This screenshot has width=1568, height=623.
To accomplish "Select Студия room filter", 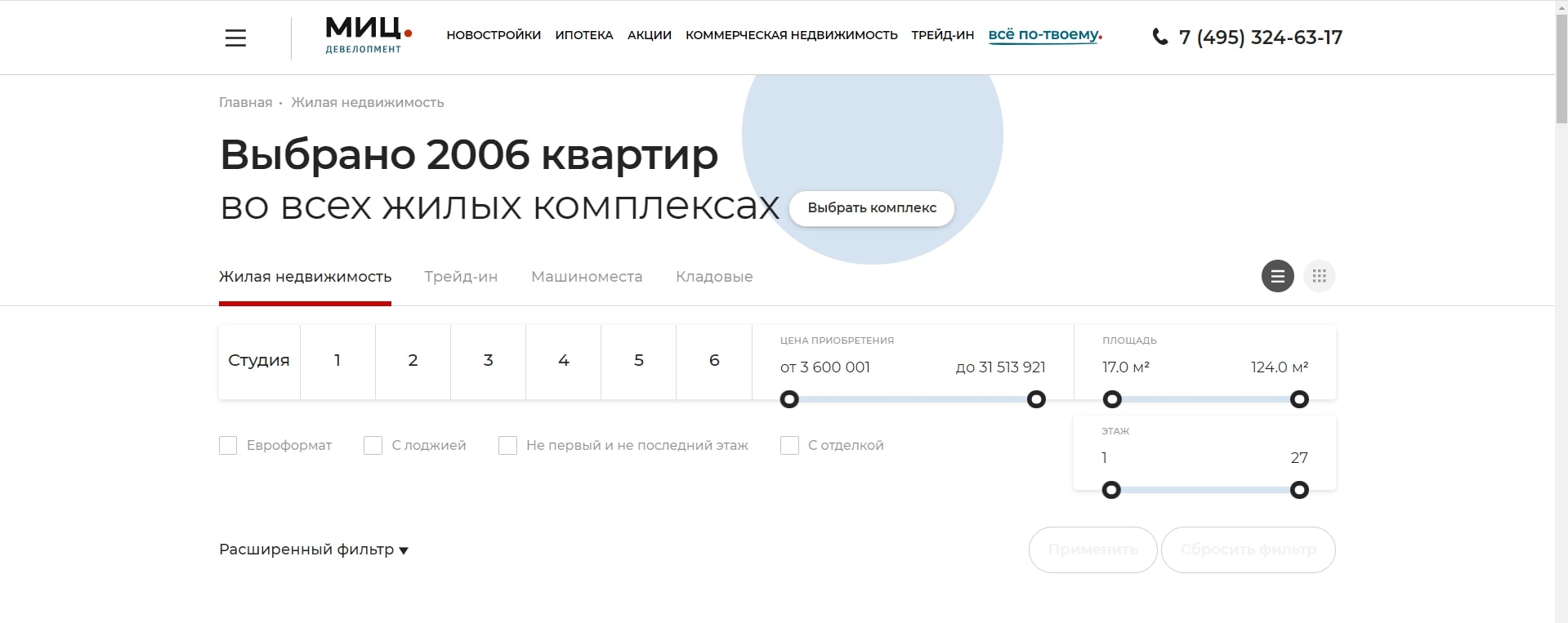I will click(259, 361).
